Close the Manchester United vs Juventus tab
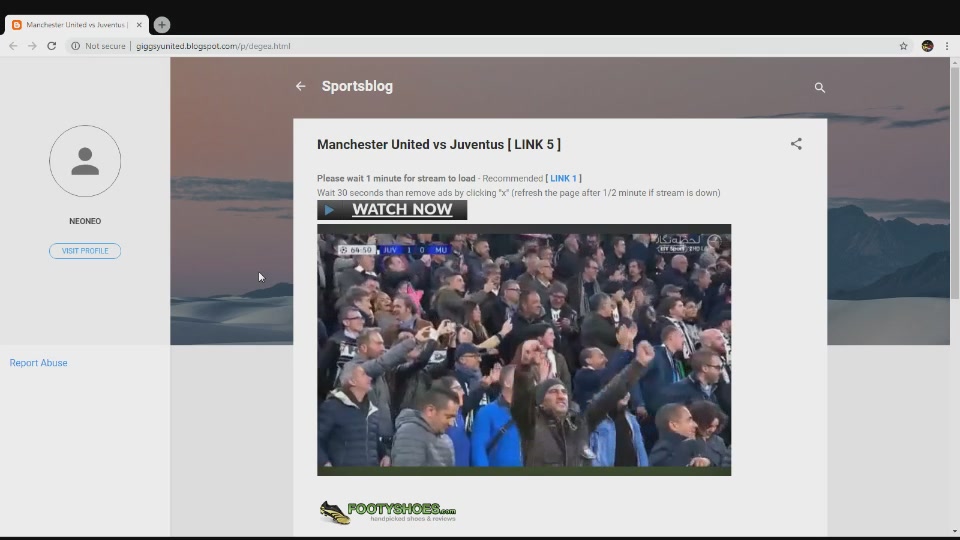This screenshot has height=540, width=960. [x=139, y=25]
